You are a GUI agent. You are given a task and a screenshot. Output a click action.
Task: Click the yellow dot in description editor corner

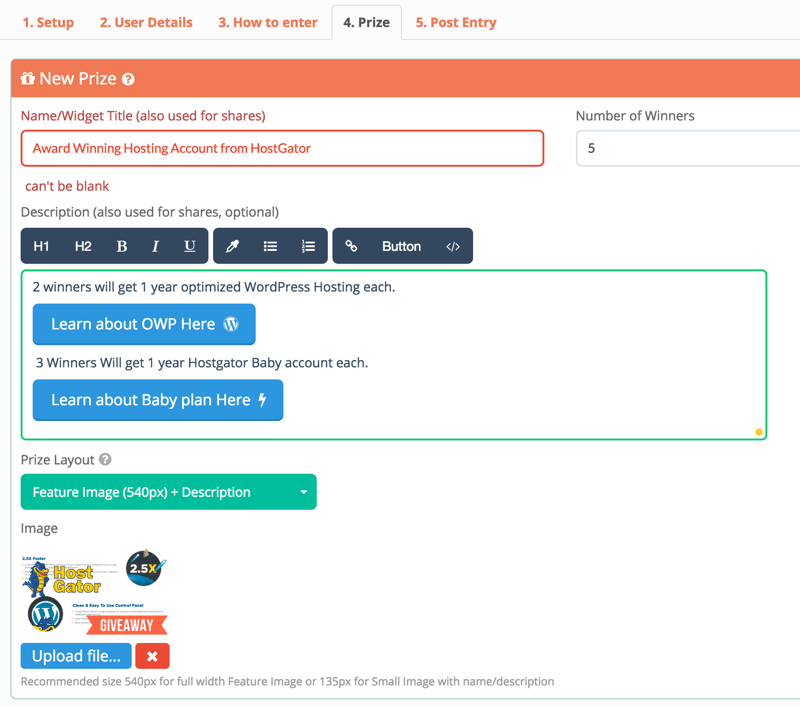[759, 432]
